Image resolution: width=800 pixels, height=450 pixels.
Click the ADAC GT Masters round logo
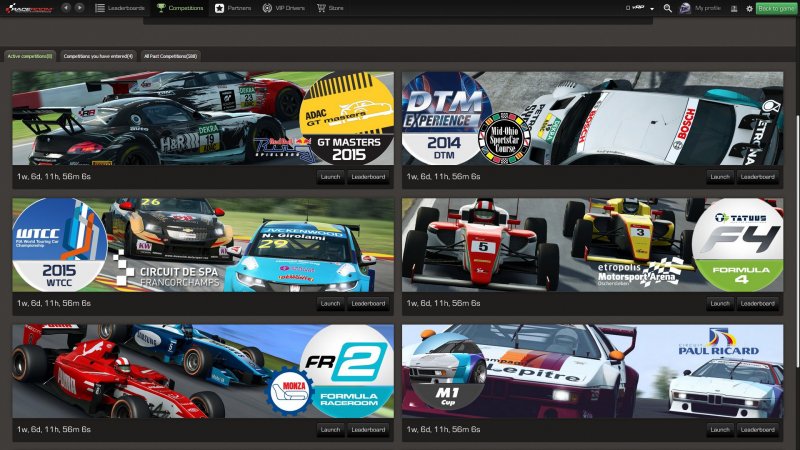click(347, 118)
